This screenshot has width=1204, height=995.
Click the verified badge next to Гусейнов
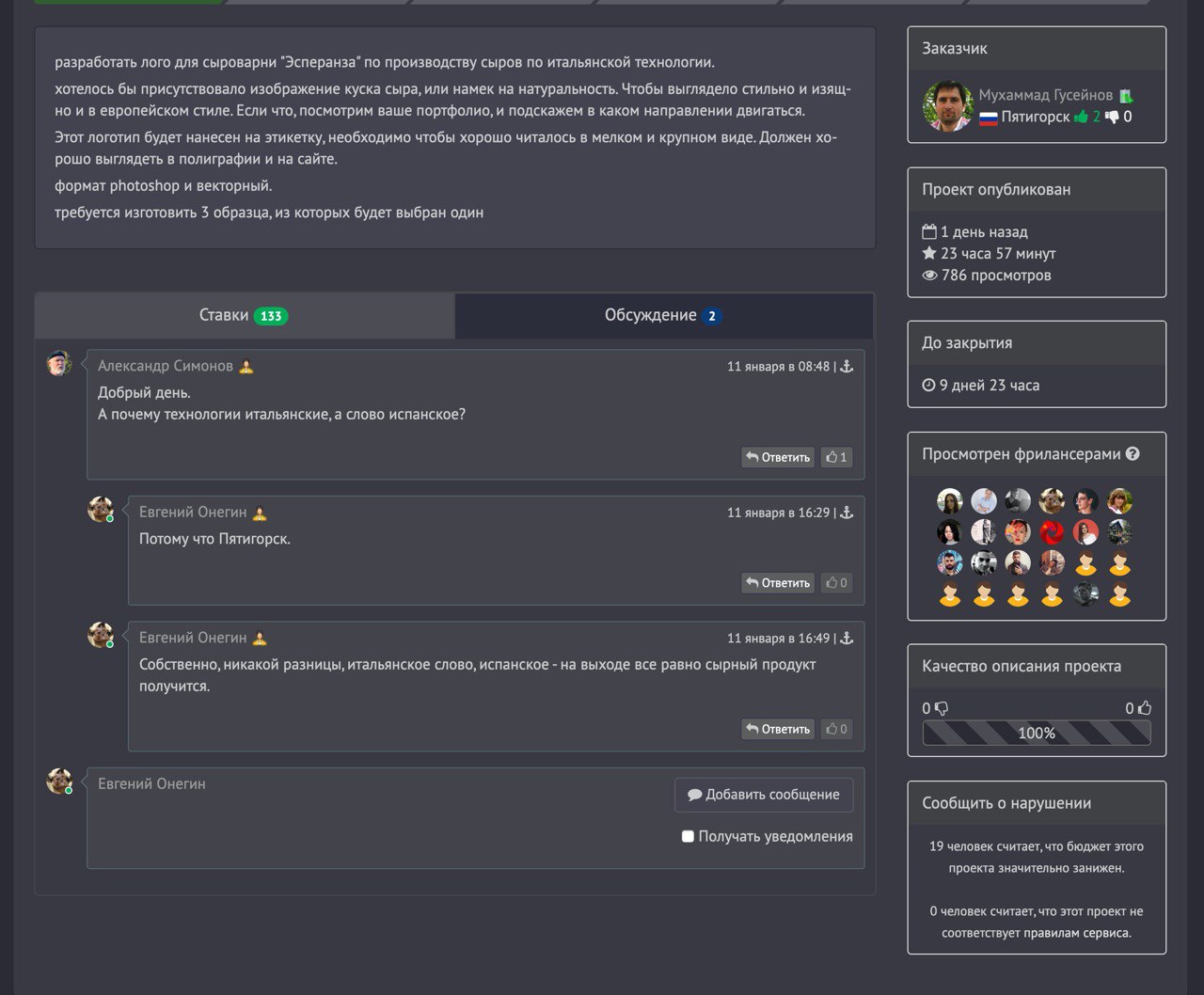point(1126,95)
